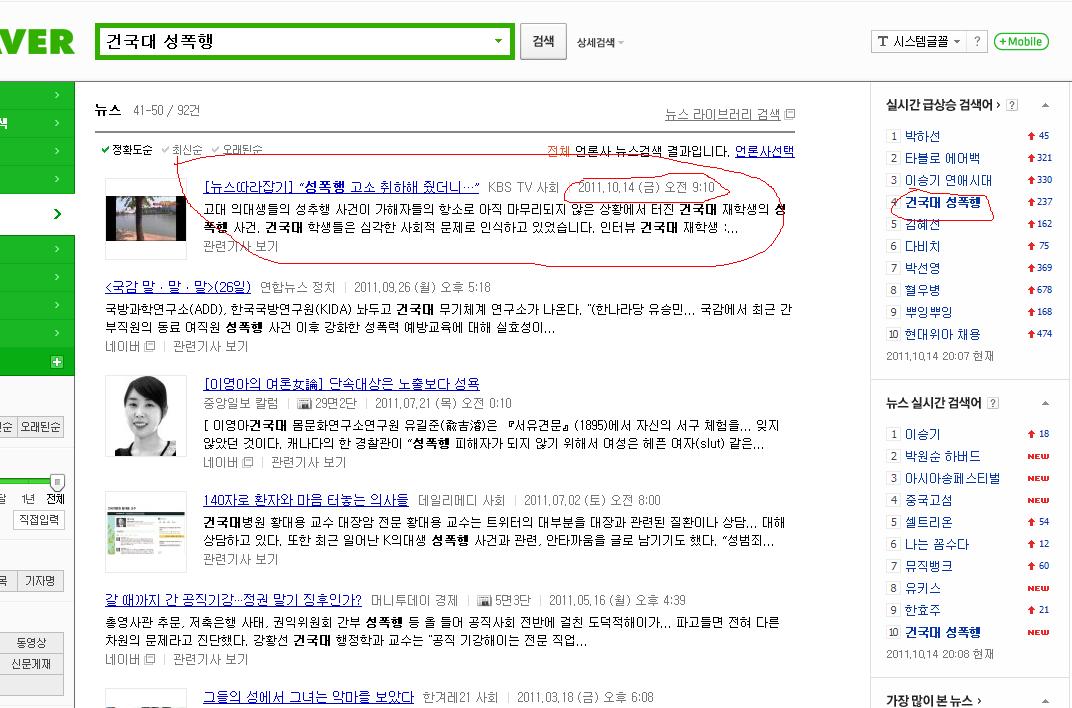
Task: Click trending keyword 건국대 성폭행 ranked 4th
Action: click(942, 202)
